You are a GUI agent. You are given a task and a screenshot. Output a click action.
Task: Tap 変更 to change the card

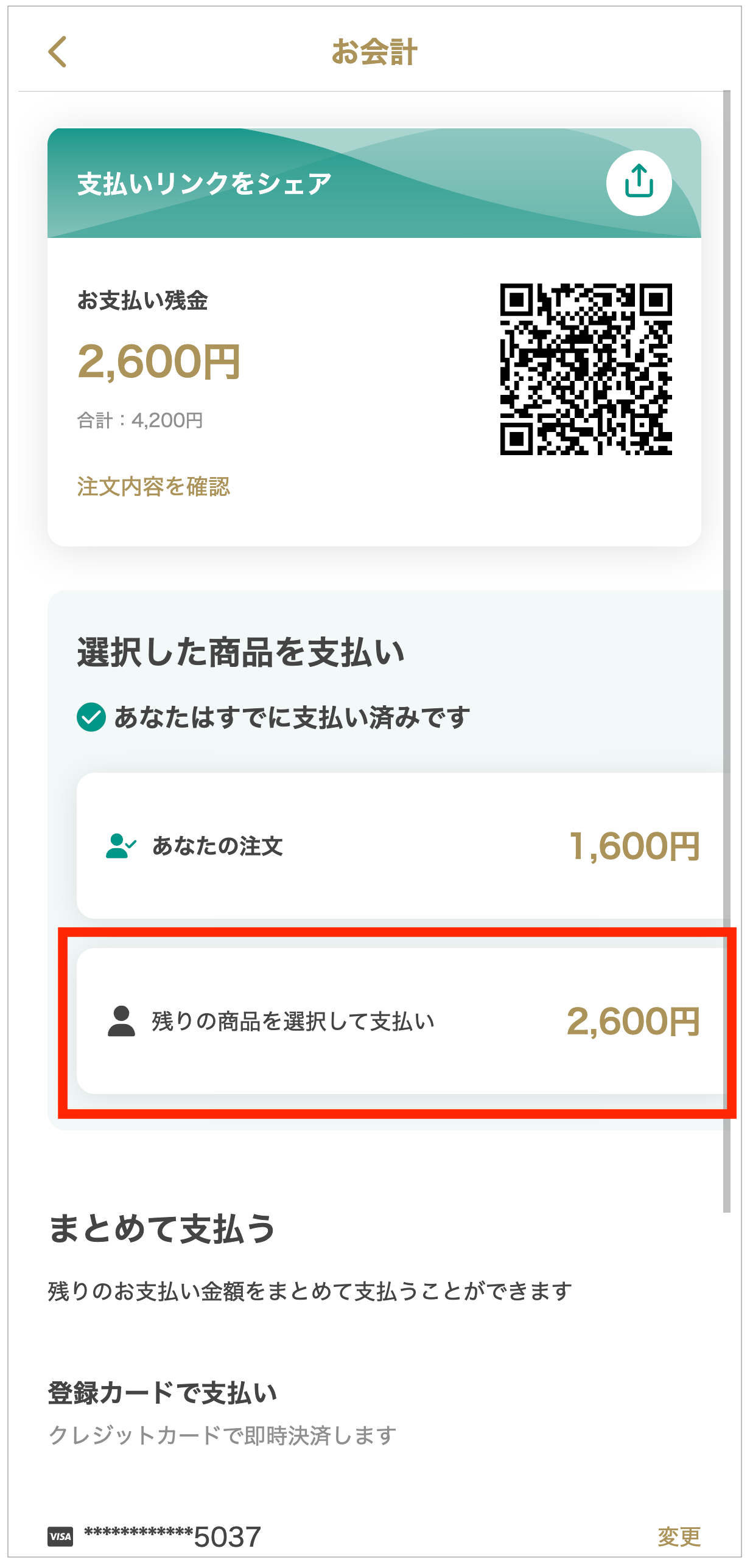tap(679, 1536)
